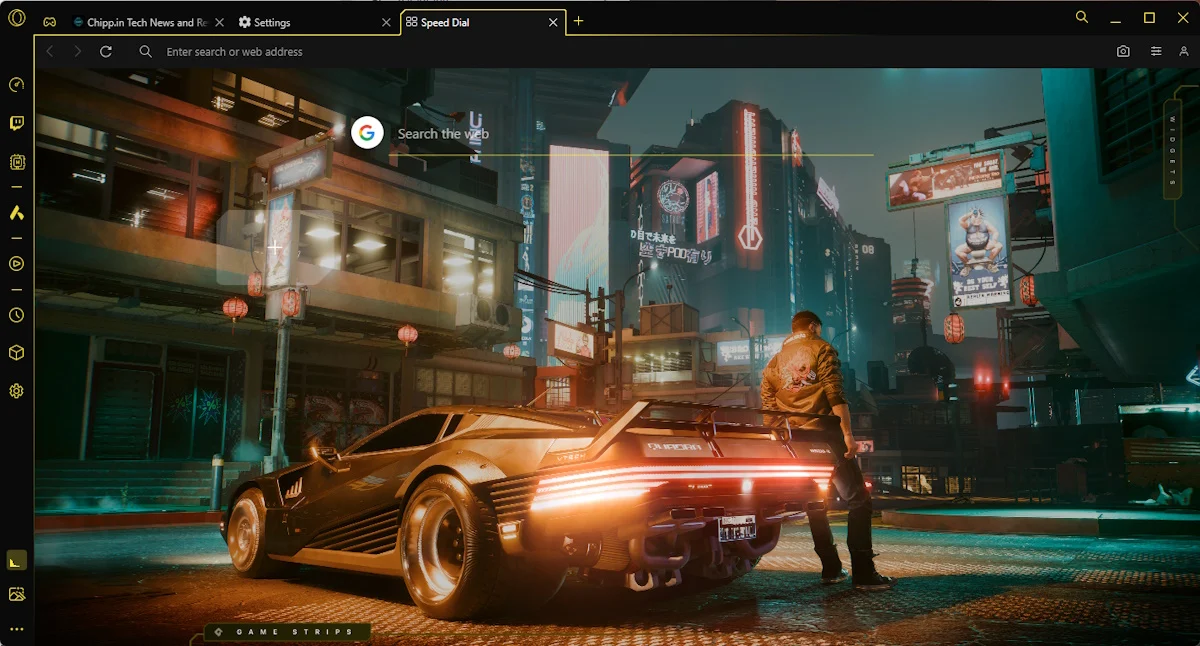Open the profile account icon in the toolbar
Viewport: 1200px width, 646px height.
(x=1184, y=51)
